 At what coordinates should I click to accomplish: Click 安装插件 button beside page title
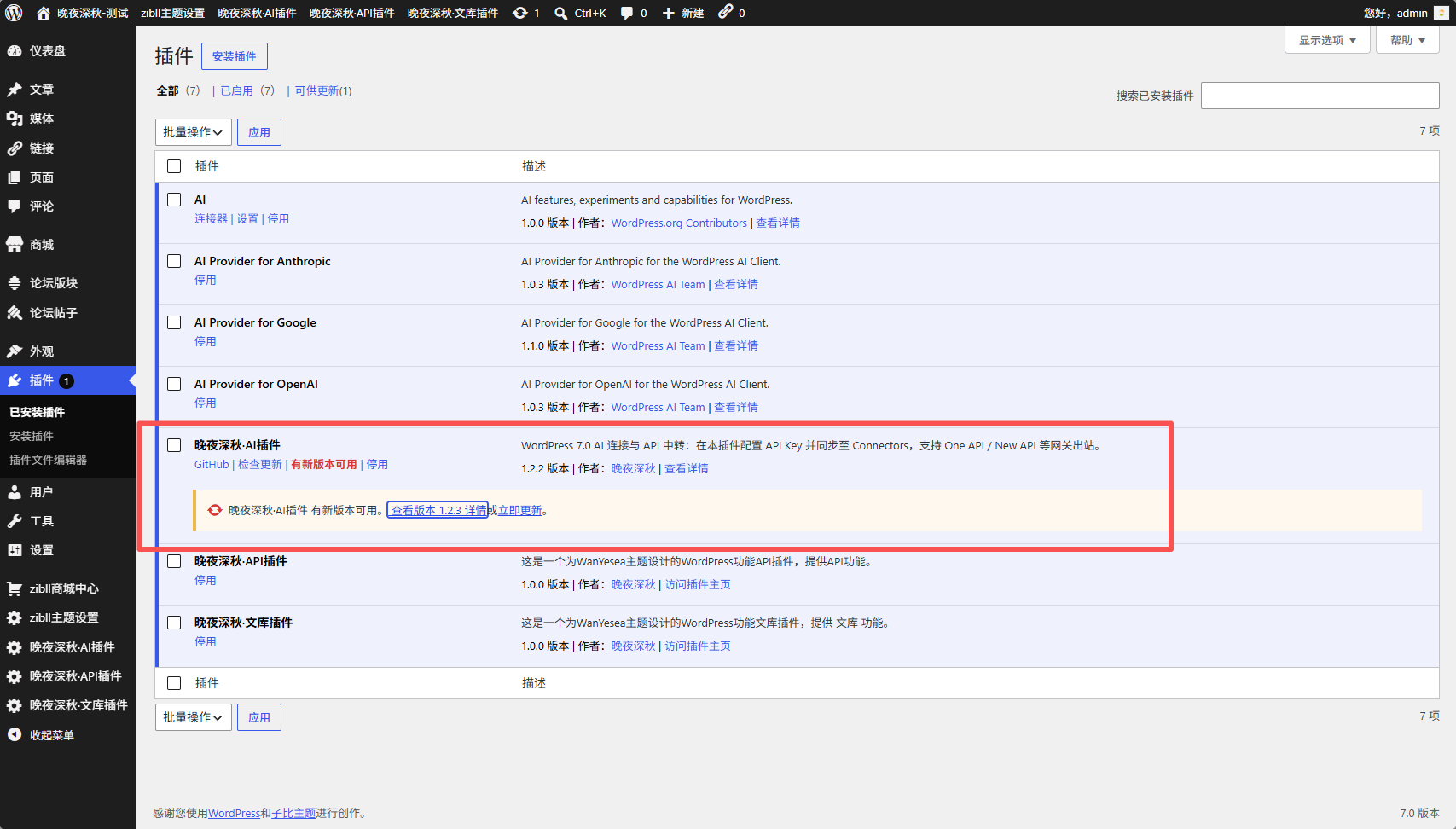pyautogui.click(x=235, y=56)
